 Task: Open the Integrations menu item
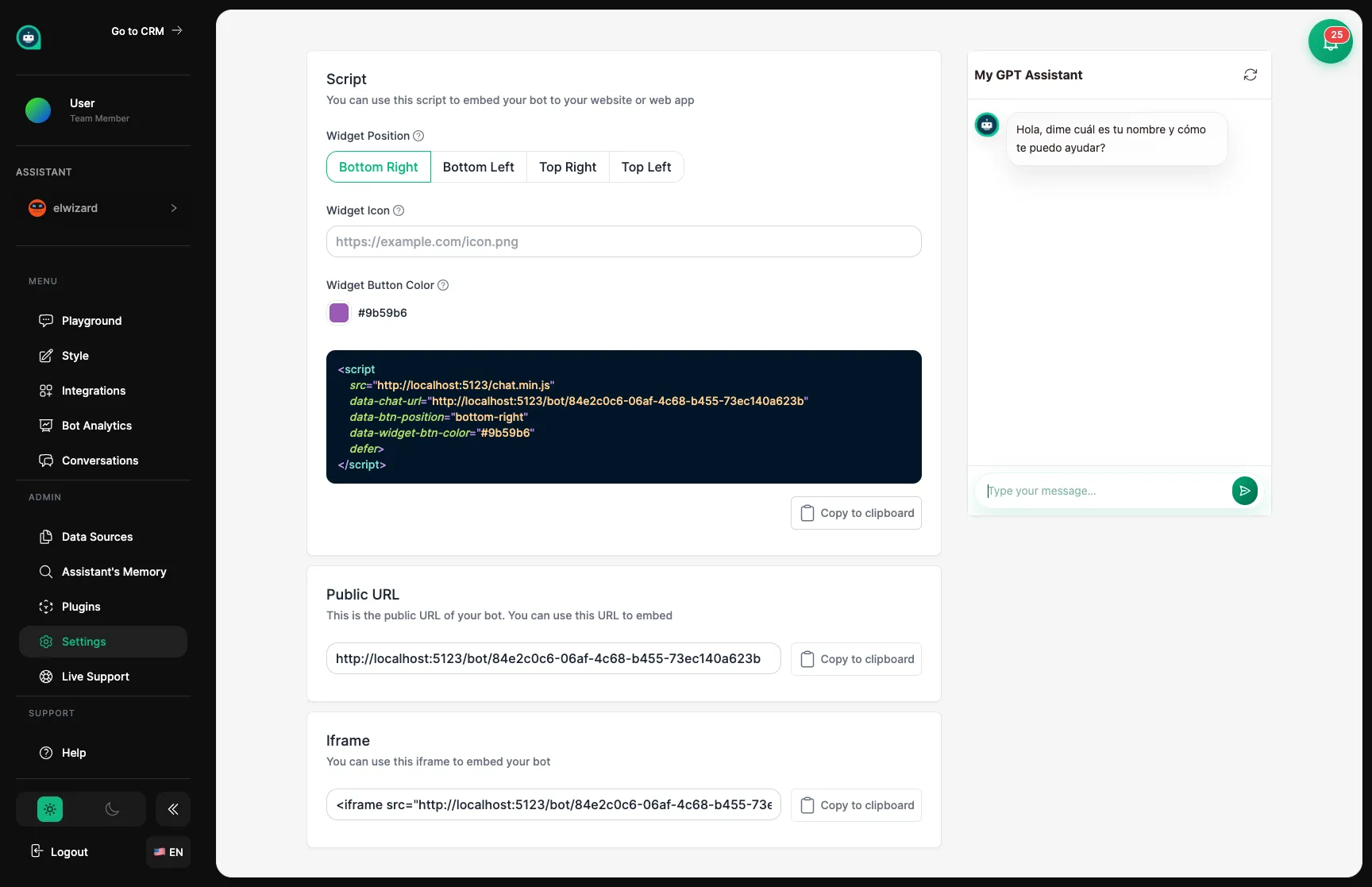(103, 391)
